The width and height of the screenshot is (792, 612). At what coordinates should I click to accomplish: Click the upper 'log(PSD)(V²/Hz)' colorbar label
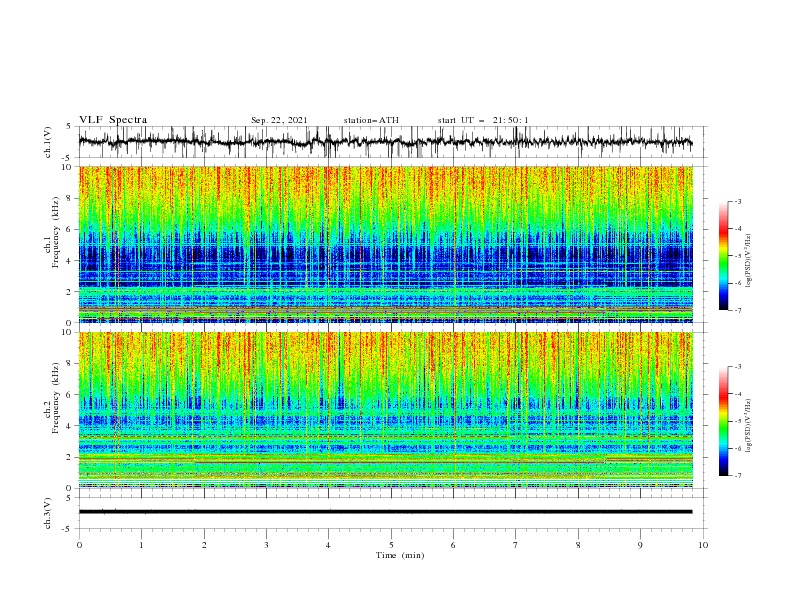click(x=748, y=261)
